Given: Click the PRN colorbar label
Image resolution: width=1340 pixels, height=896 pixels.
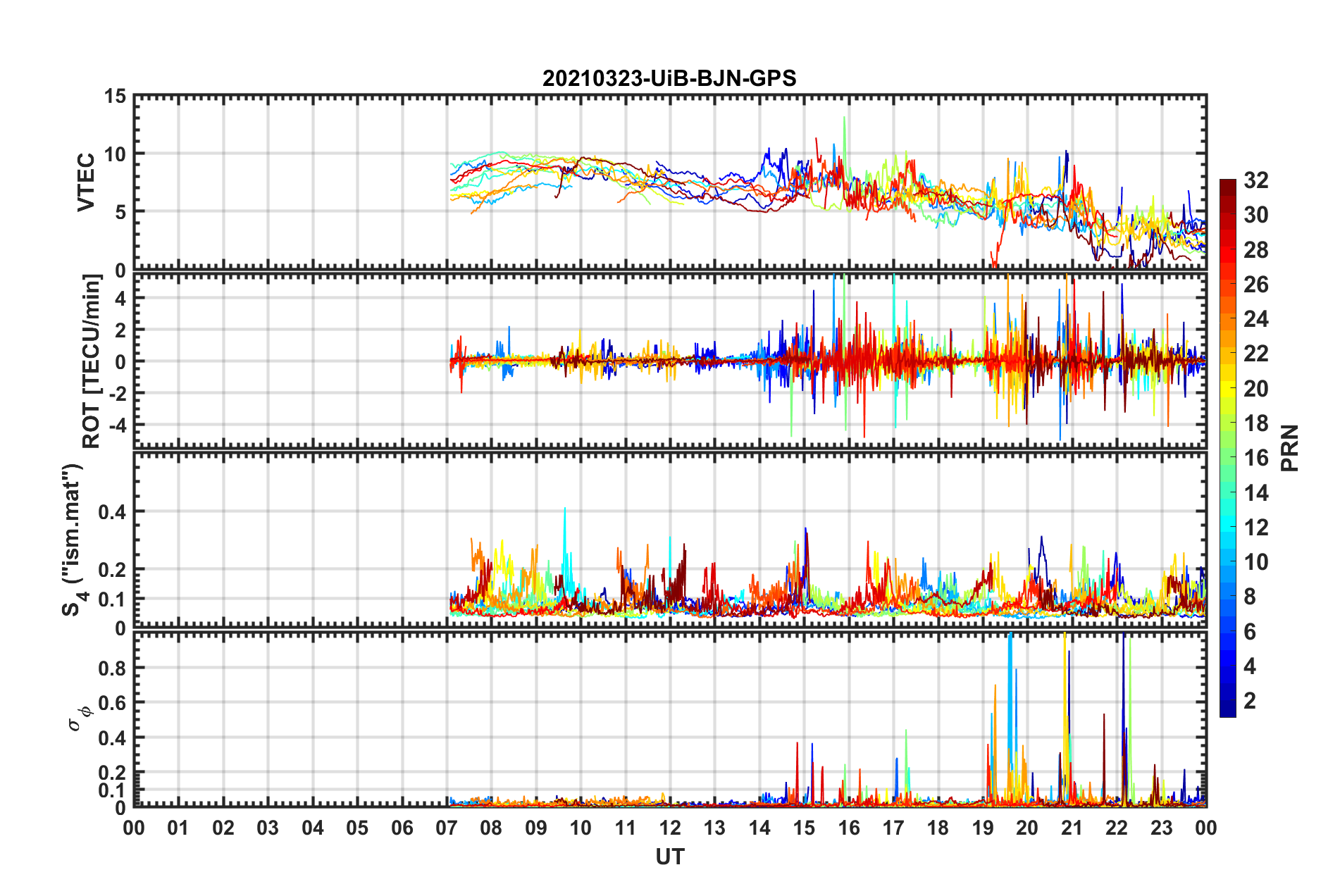Looking at the screenshot, I should coord(1290,448).
